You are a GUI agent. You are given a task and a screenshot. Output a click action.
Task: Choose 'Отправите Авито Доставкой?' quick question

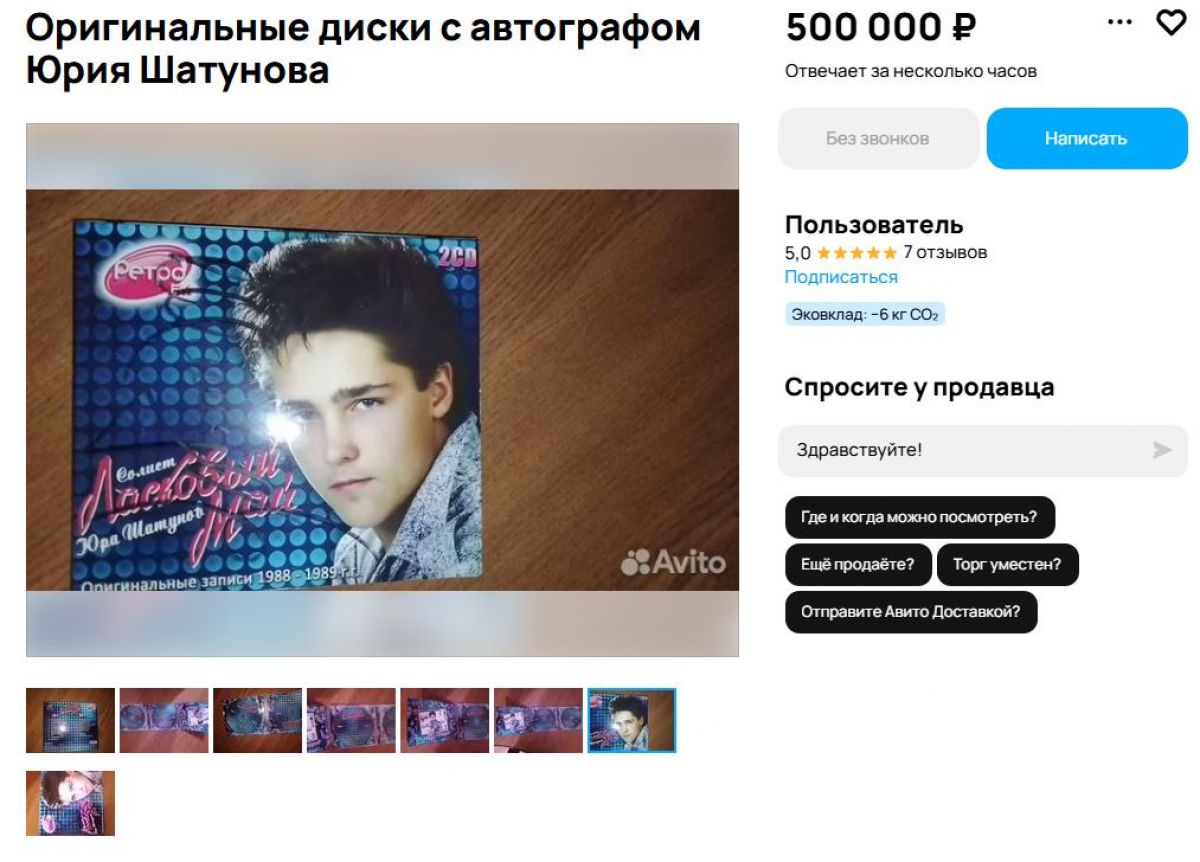tap(911, 612)
